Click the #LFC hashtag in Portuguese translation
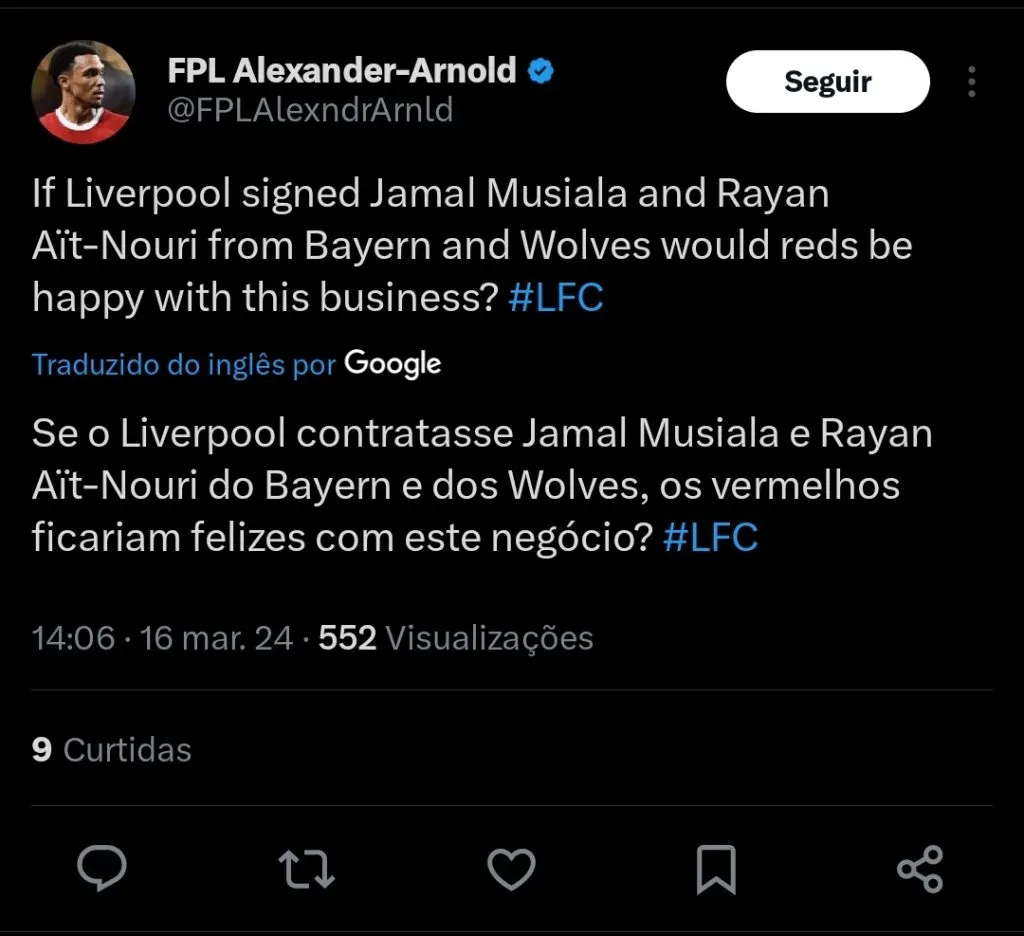 [710, 538]
